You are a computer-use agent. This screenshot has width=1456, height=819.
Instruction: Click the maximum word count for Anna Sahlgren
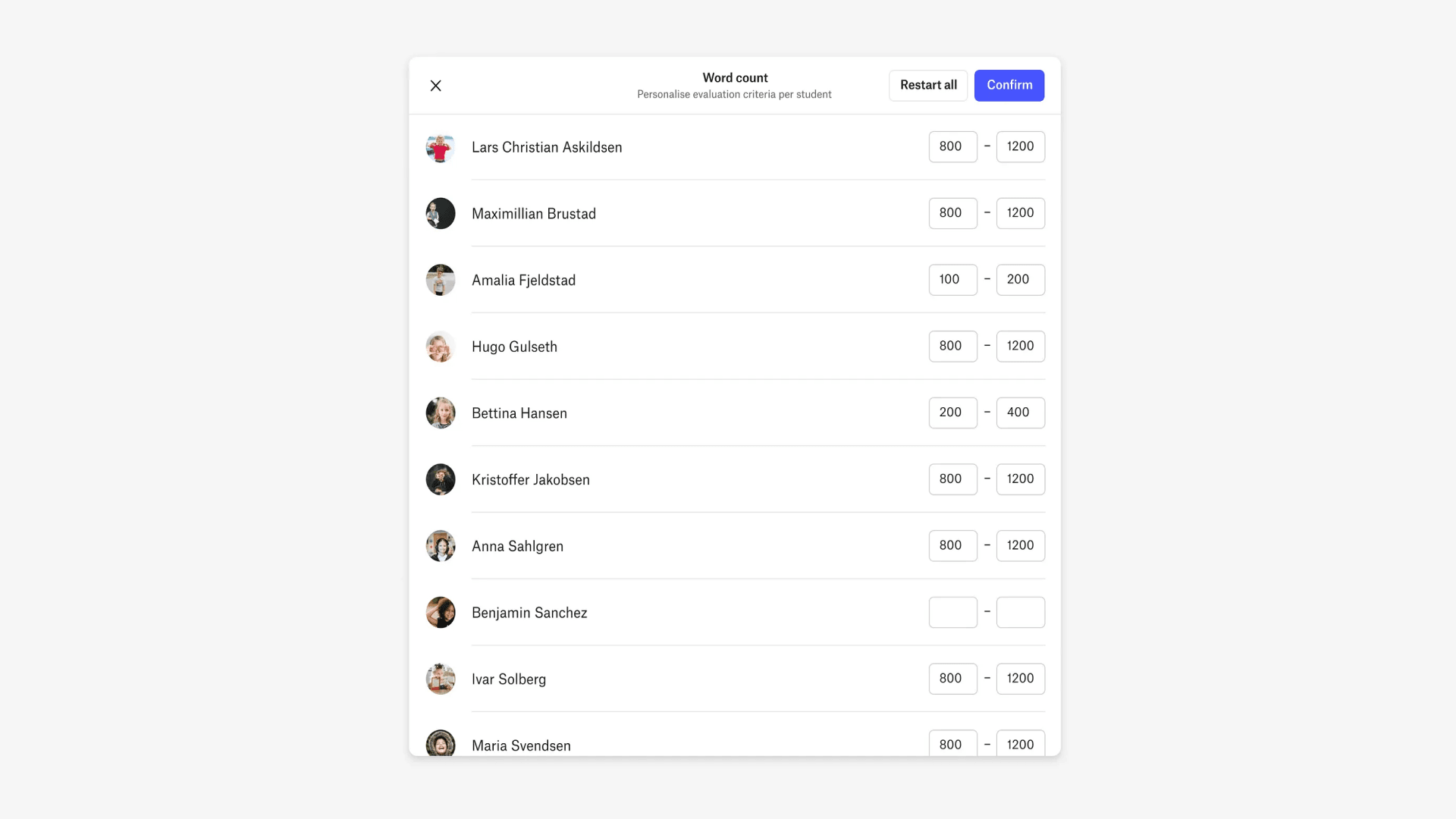tap(1020, 545)
